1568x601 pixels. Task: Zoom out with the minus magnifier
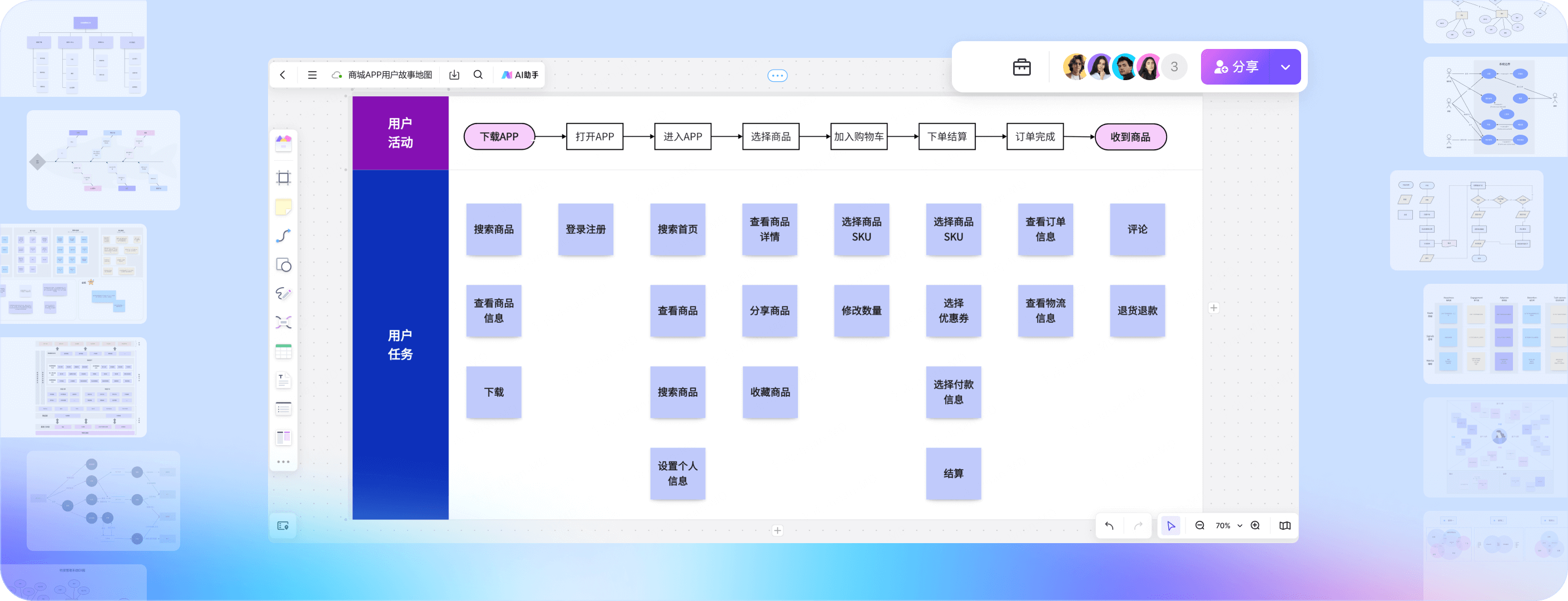point(1200,525)
